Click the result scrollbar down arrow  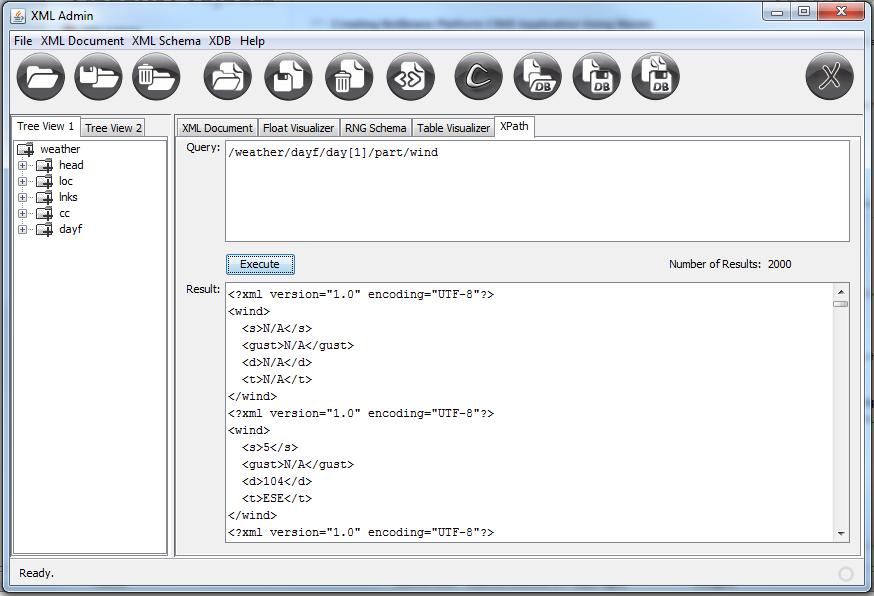(841, 534)
